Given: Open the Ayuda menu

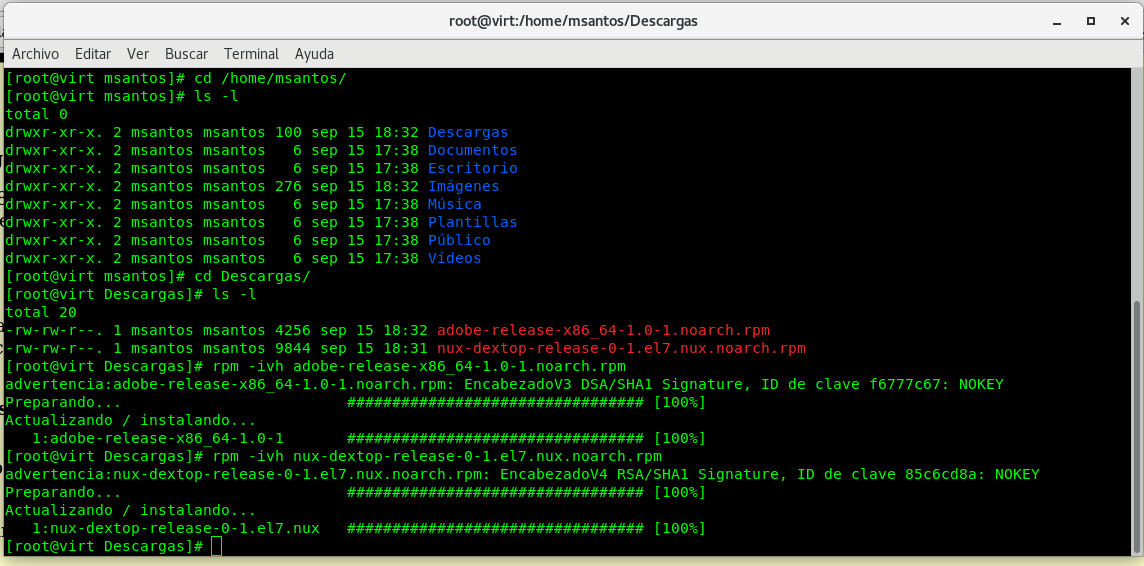Looking at the screenshot, I should coord(314,54).
